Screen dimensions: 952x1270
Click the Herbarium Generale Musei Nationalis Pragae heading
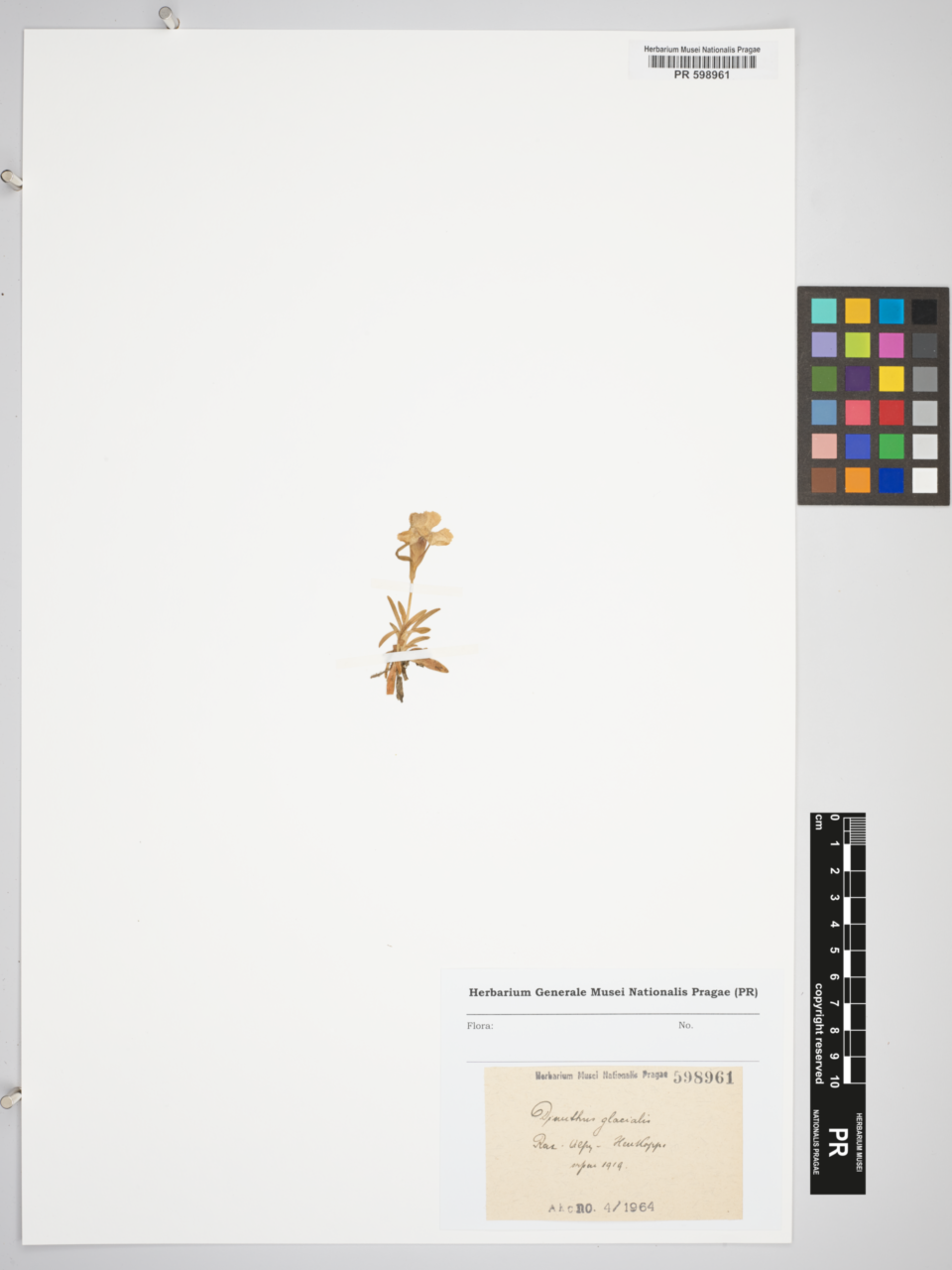click(x=613, y=992)
